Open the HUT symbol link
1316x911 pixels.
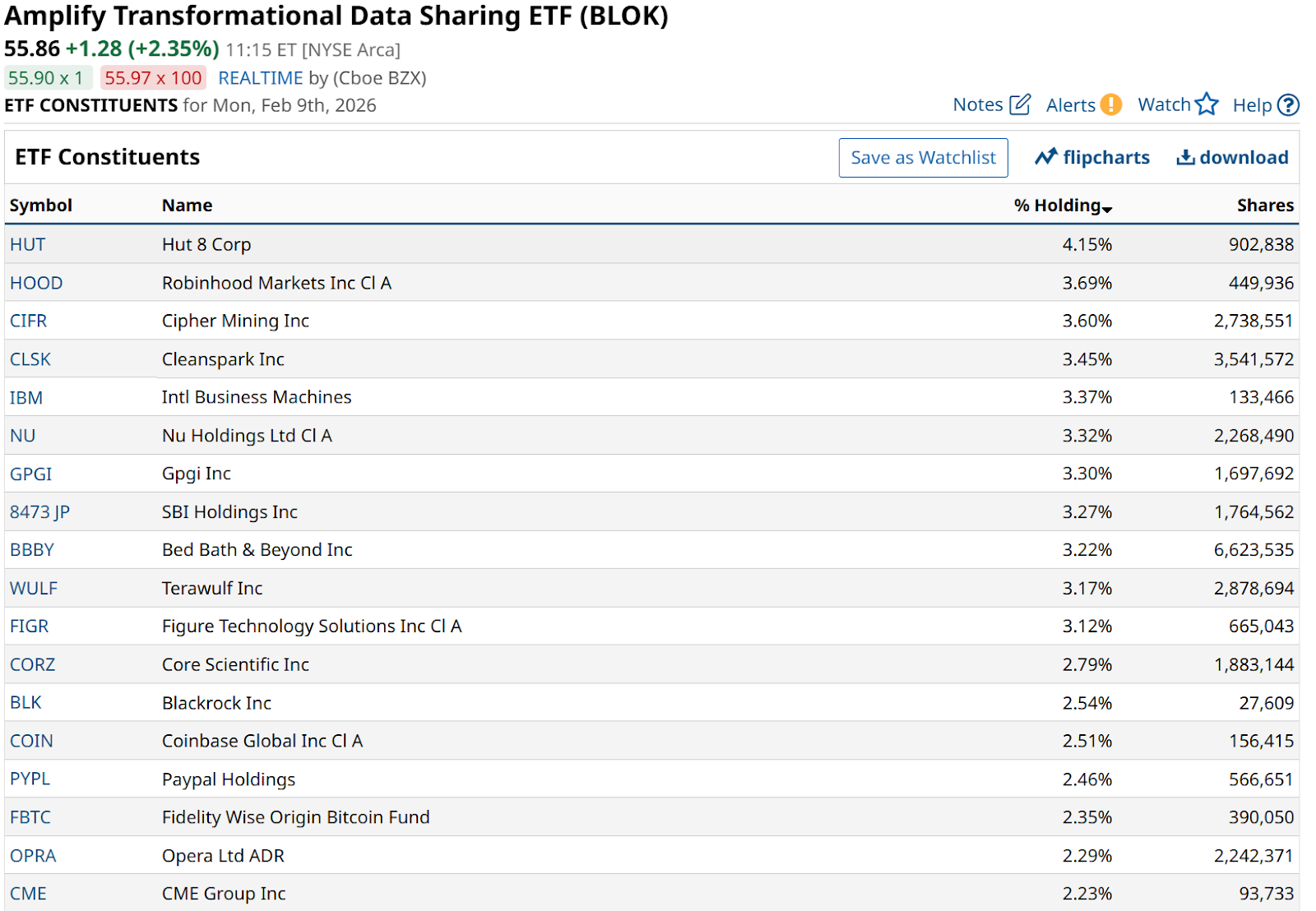click(27, 245)
